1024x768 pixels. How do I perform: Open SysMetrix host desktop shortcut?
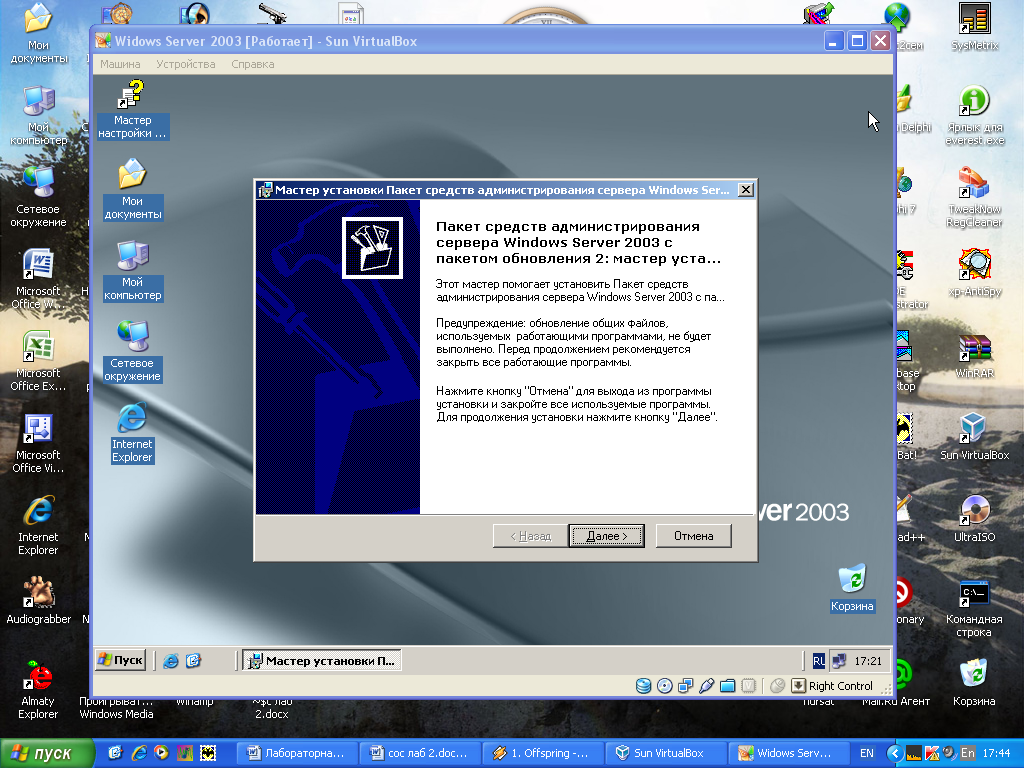pos(974,27)
